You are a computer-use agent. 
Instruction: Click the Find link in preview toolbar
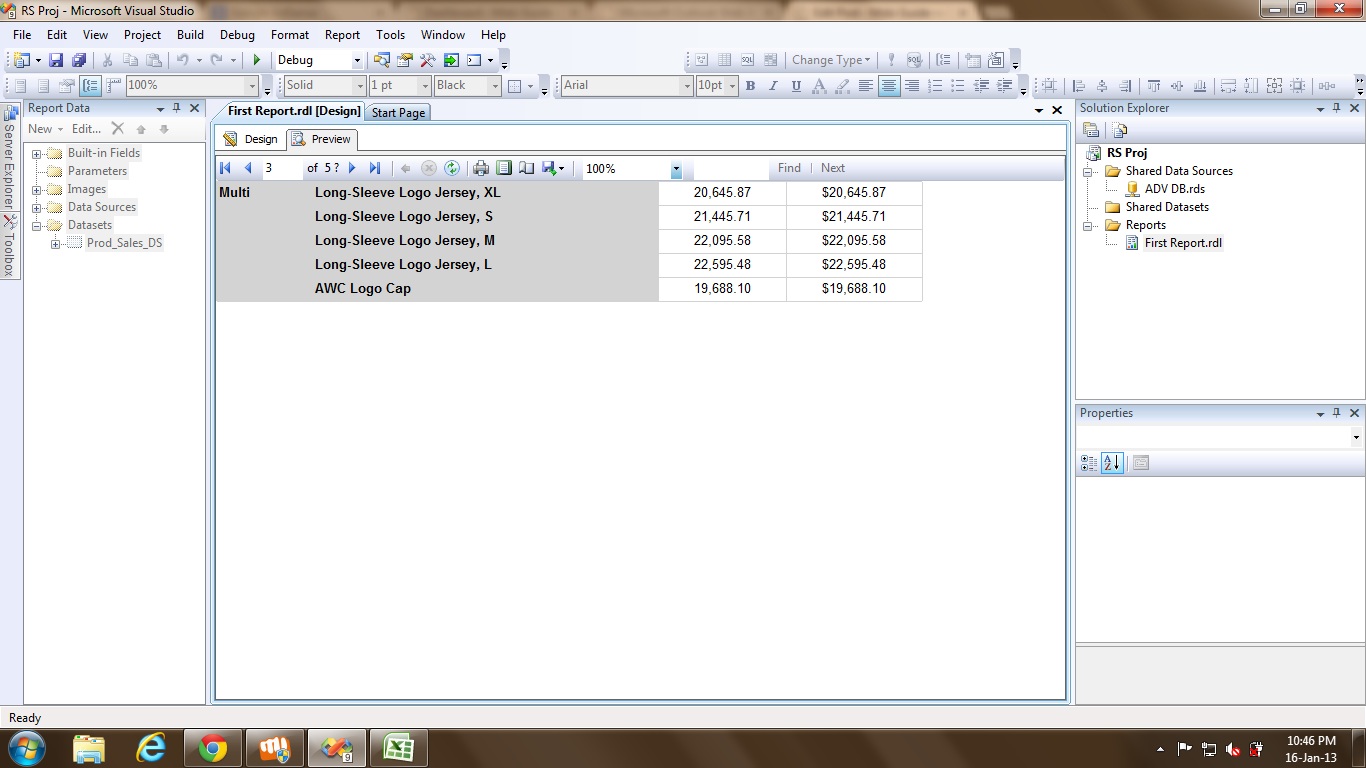point(789,168)
